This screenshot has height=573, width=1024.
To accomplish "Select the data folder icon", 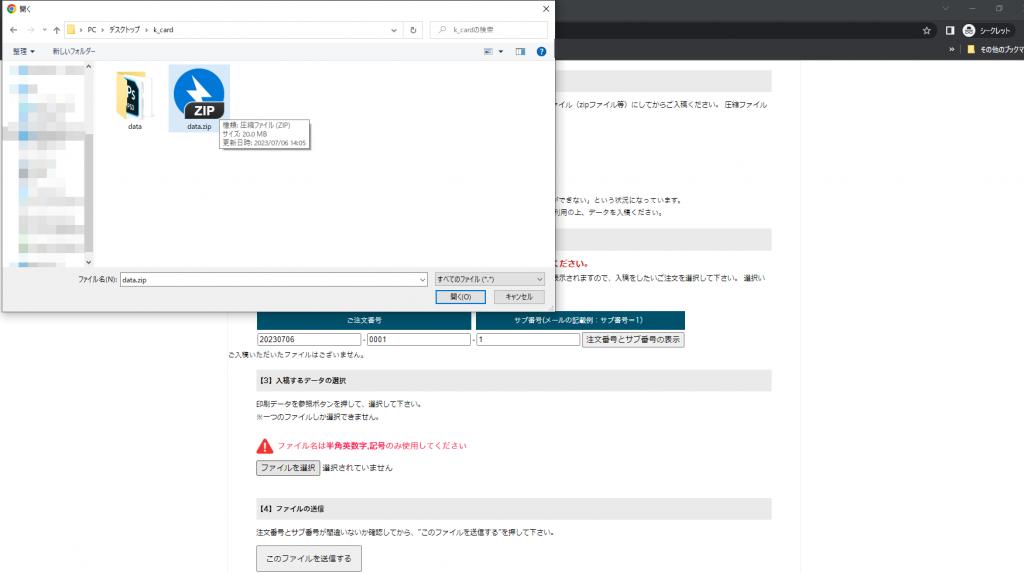I will pos(134,95).
